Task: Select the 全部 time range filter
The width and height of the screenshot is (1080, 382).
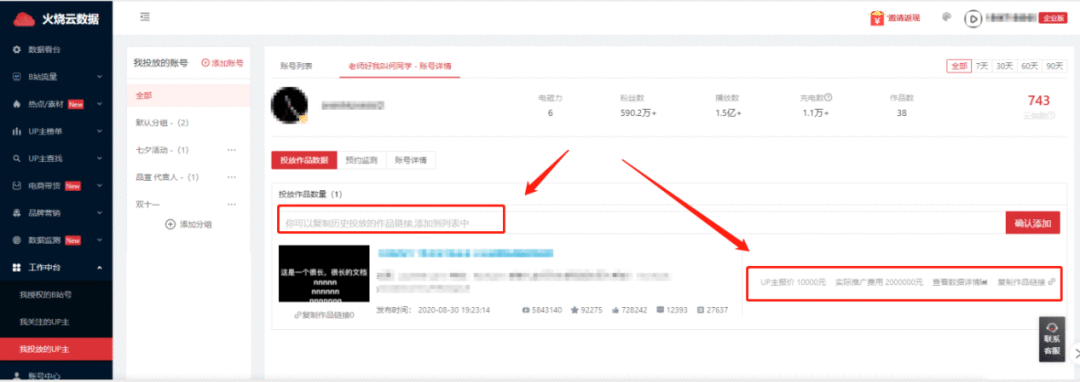Action: click(x=959, y=66)
